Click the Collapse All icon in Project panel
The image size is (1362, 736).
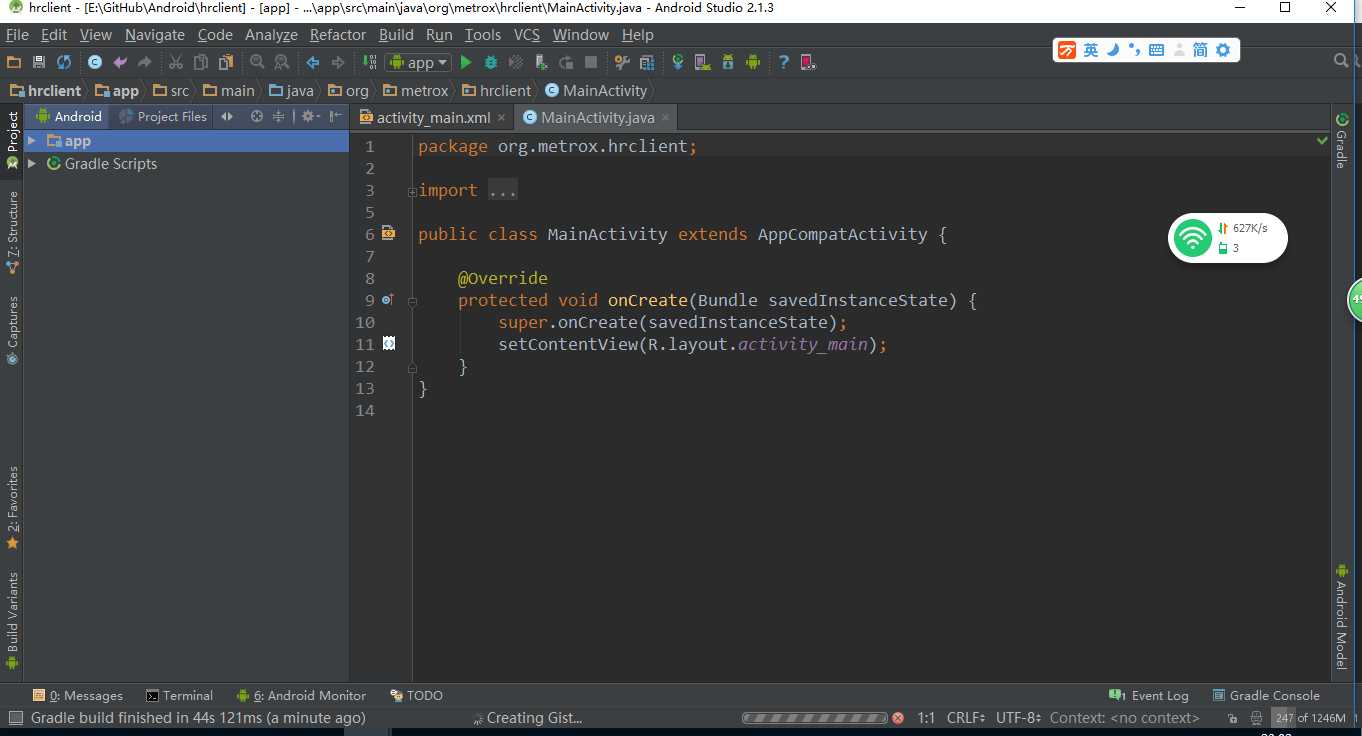tap(279, 116)
